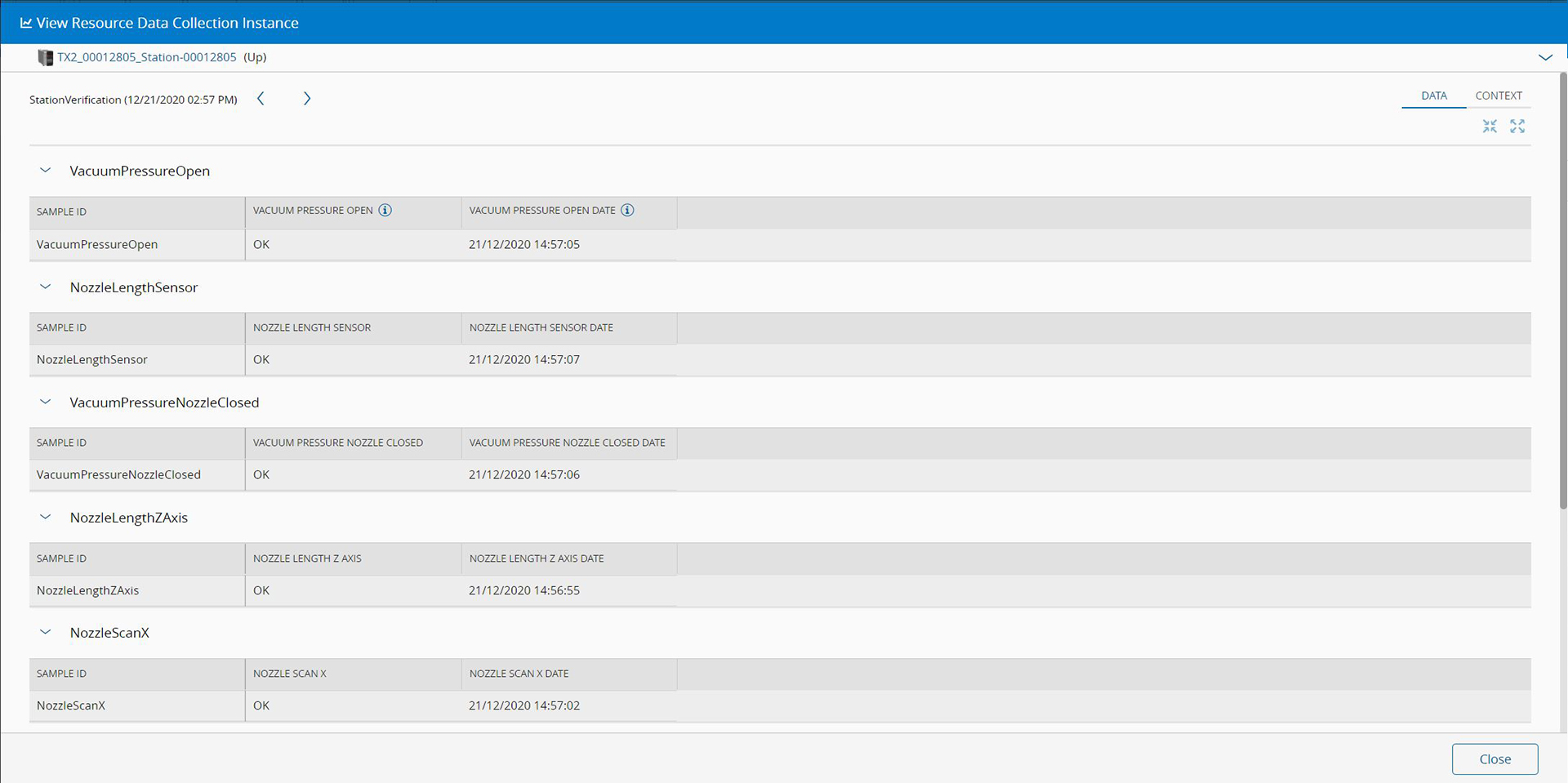1568x783 pixels.
Task: Select the NozzleScanX sample row
Action: [71, 705]
